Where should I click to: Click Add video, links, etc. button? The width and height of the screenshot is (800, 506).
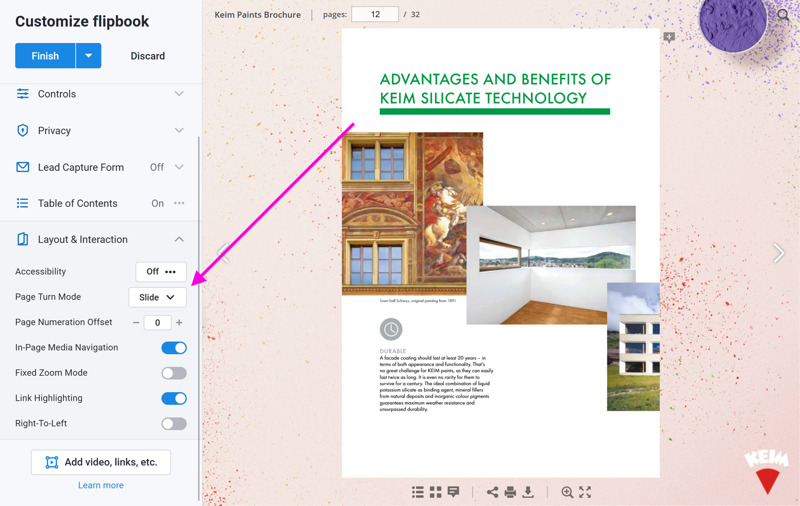coord(101,462)
